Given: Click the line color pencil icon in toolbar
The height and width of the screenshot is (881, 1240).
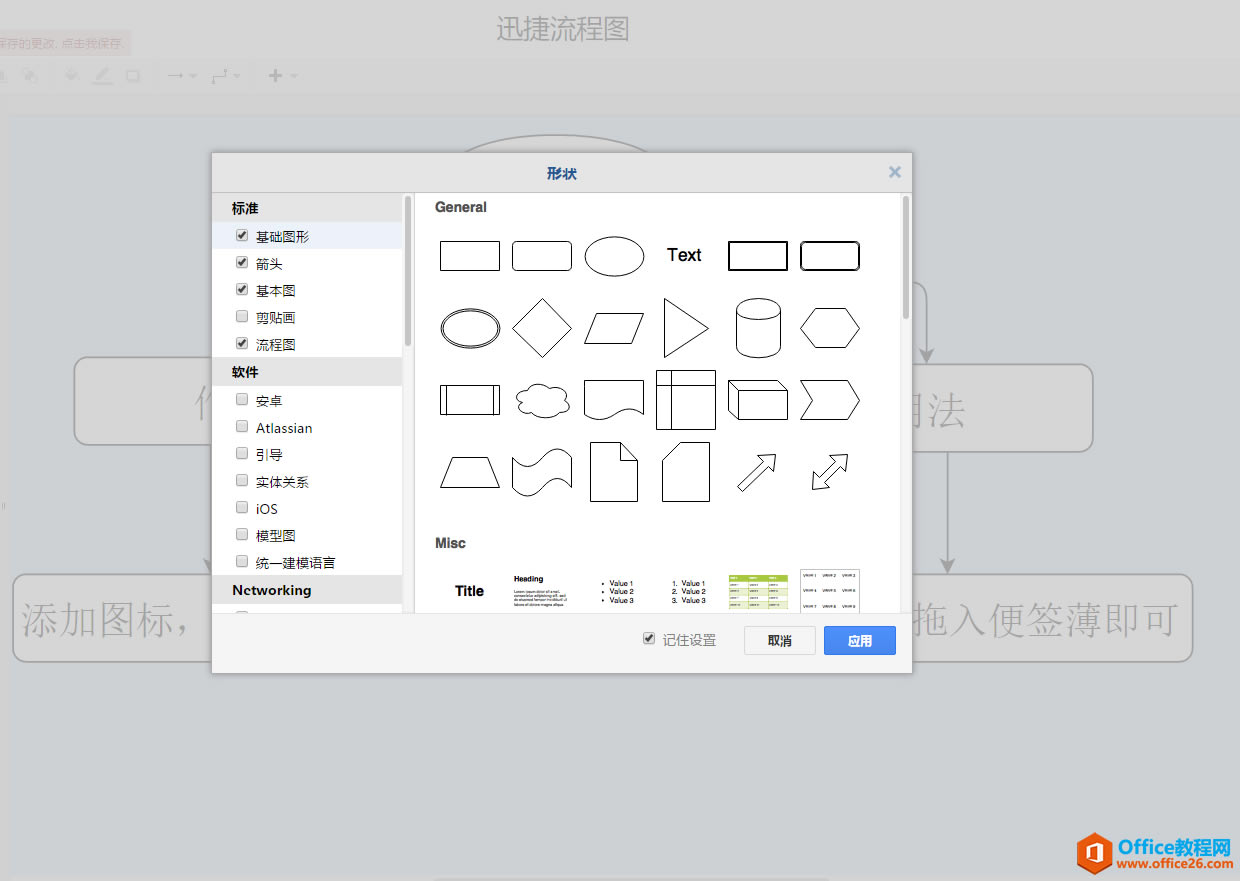Looking at the screenshot, I should pos(103,76).
